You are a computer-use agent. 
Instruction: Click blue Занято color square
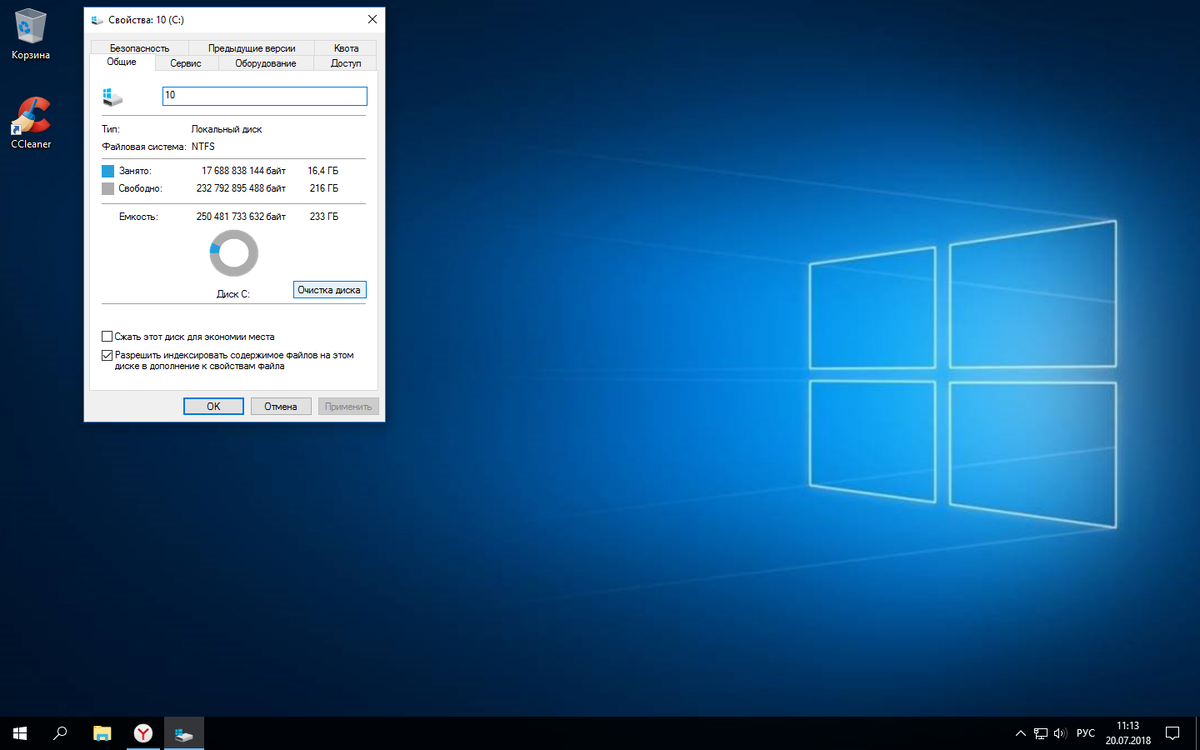pos(108,171)
